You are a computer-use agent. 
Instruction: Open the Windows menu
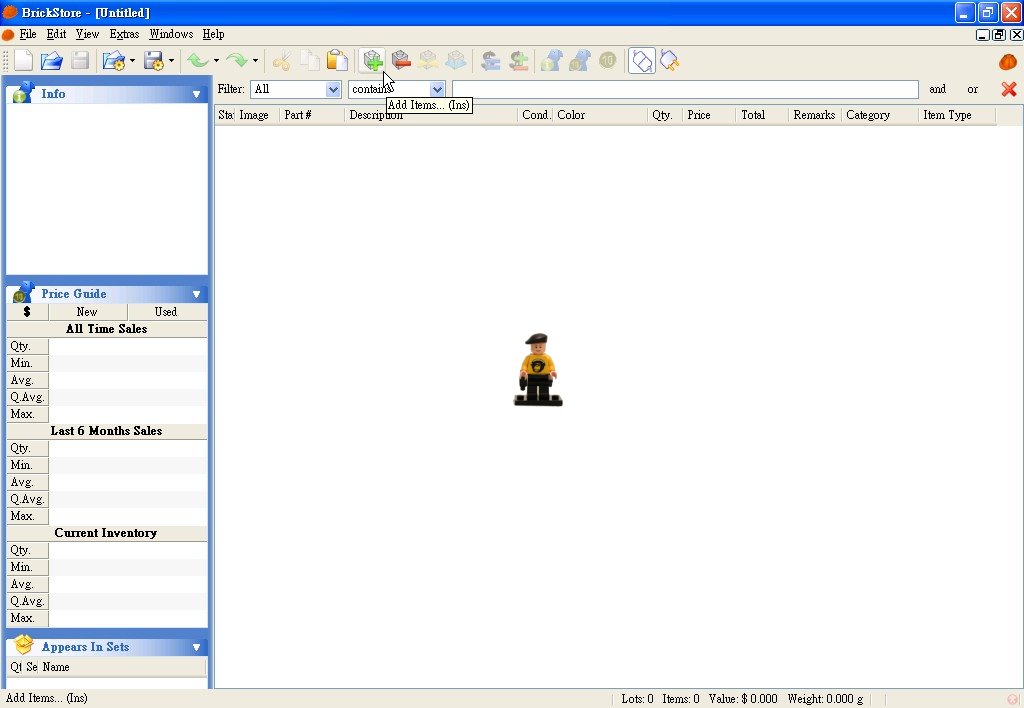(171, 34)
